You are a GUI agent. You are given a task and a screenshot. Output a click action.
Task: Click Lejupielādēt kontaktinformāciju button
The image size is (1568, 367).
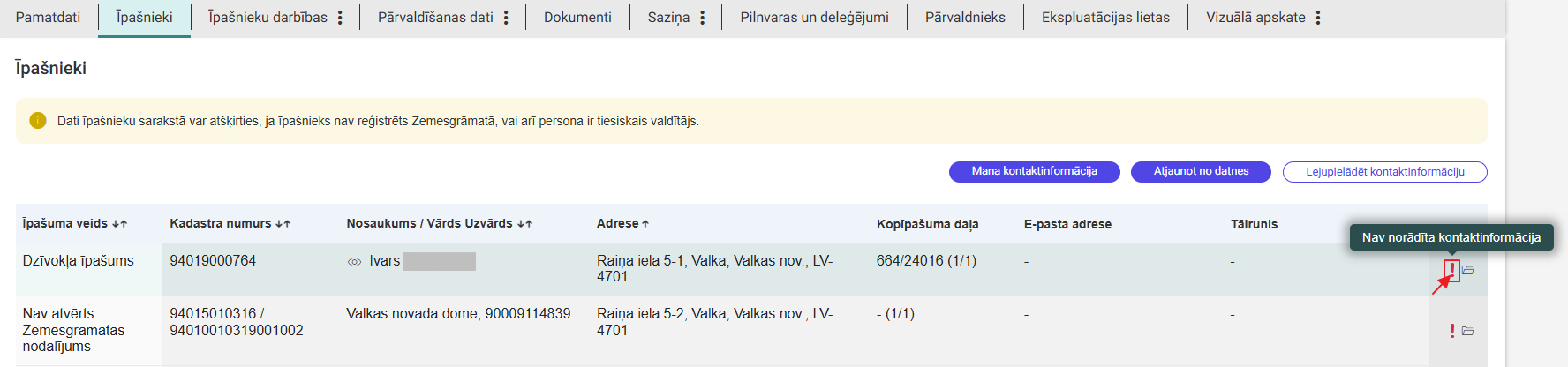point(1384,172)
